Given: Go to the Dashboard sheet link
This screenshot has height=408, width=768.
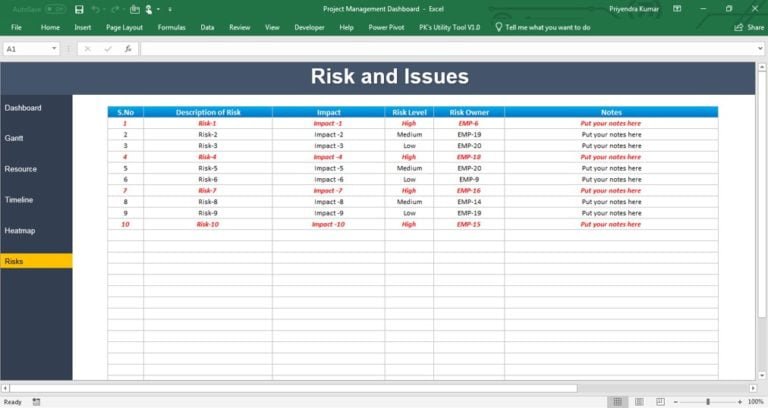Looking at the screenshot, I should 23,108.
